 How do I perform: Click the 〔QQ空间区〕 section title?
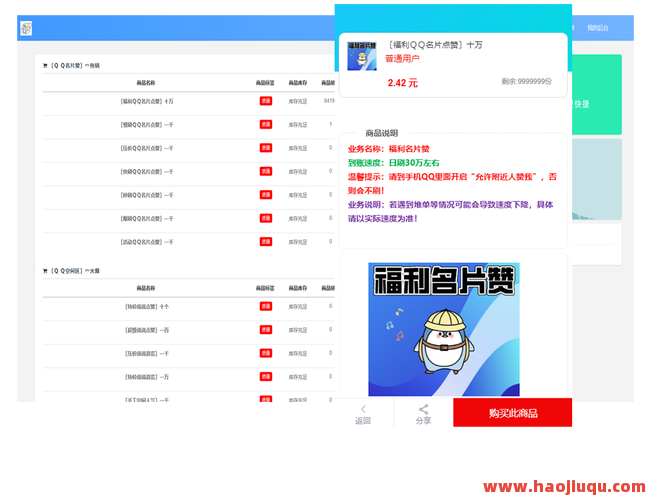point(75,271)
